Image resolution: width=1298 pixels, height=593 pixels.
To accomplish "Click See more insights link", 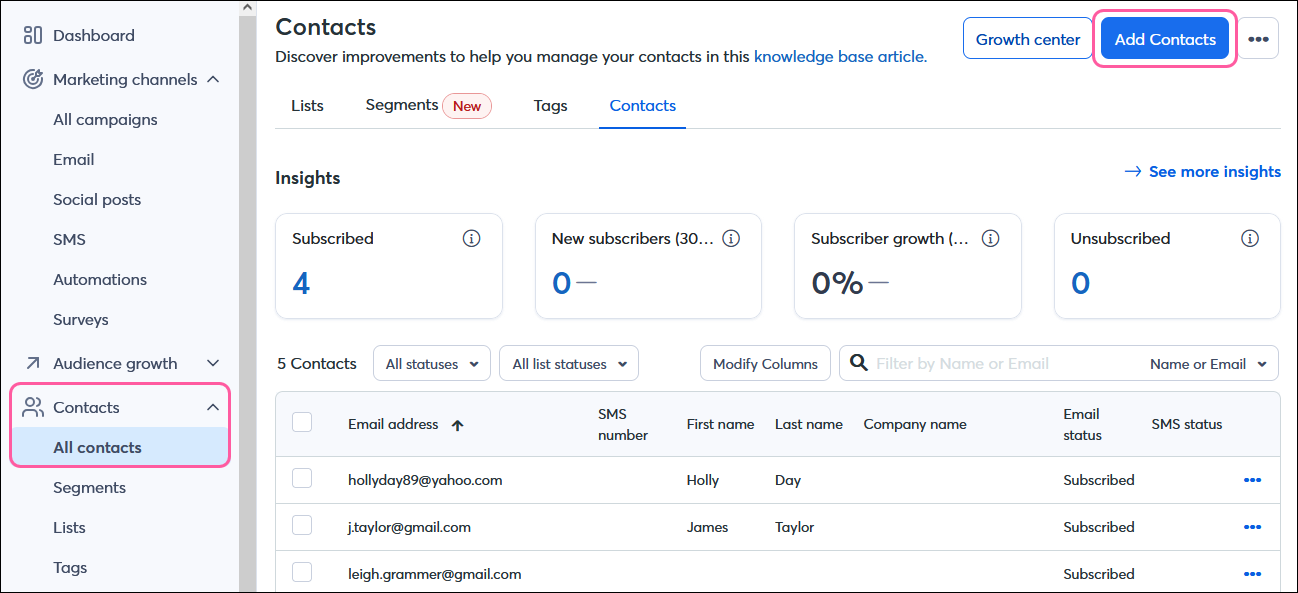I will coord(1214,172).
